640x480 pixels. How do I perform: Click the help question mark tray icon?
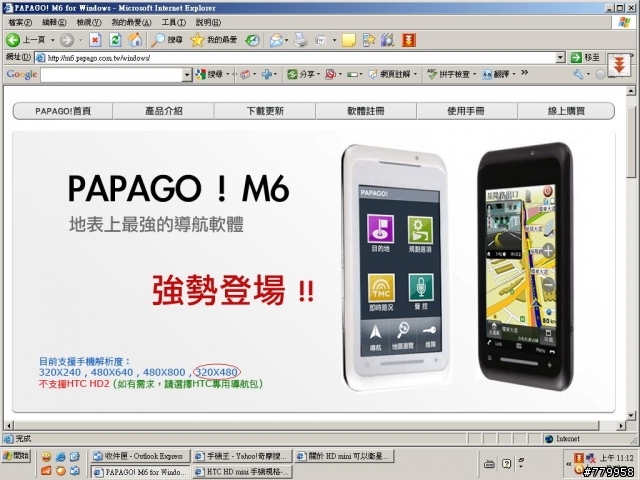click(506, 464)
